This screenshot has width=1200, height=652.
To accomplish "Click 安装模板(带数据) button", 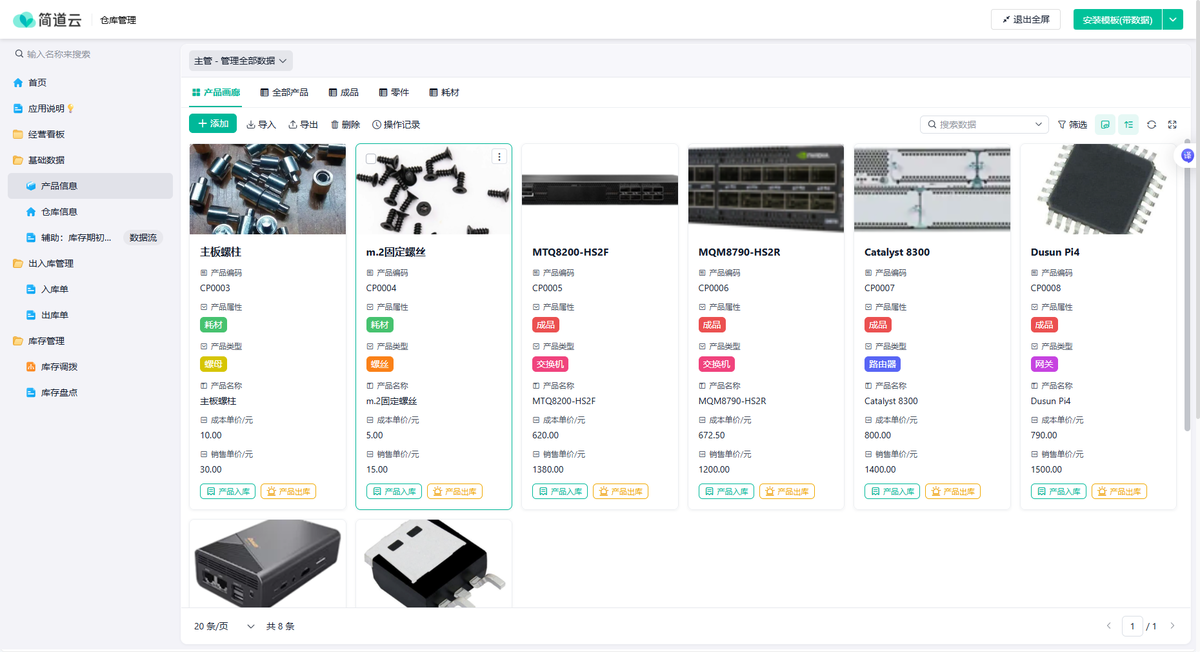I will [1118, 20].
